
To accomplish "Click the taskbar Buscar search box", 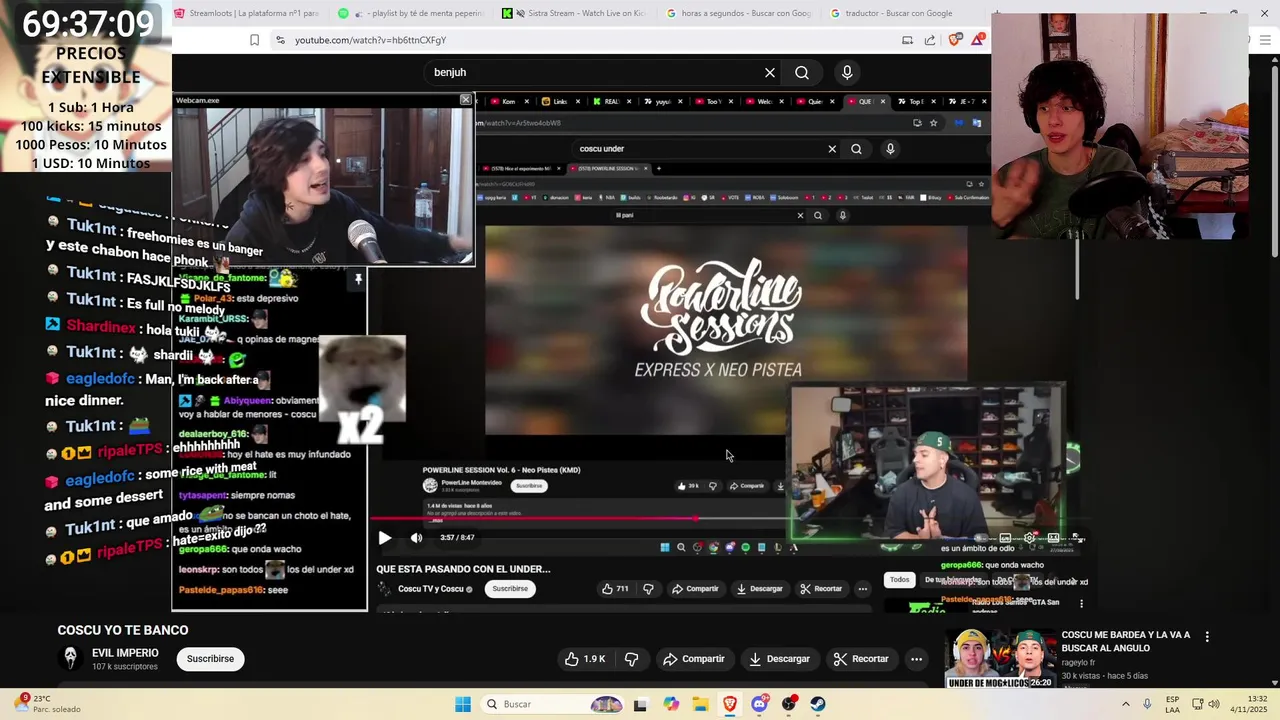I will [x=552, y=704].
